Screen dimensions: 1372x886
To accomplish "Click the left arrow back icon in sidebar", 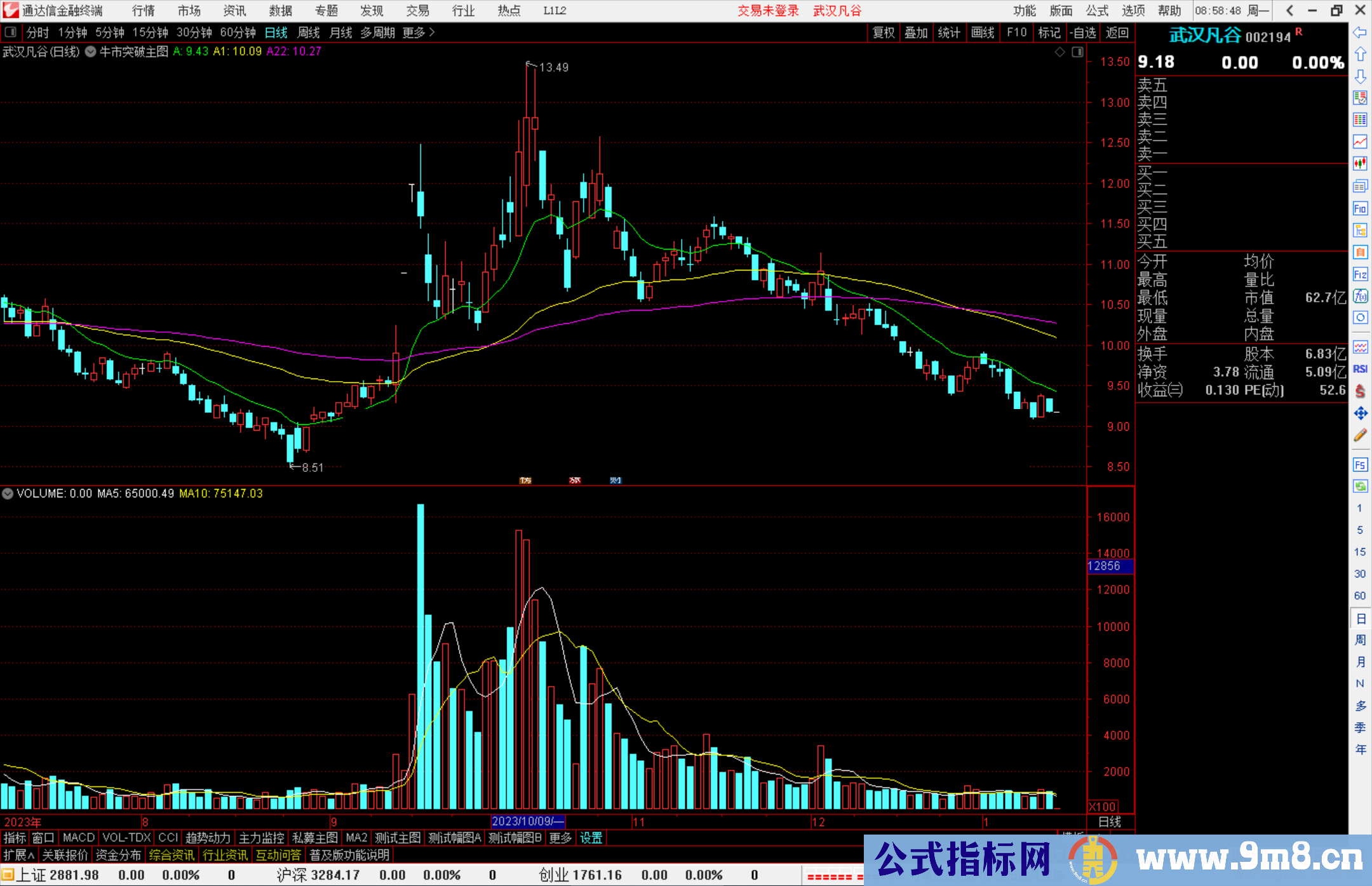I will [x=1360, y=32].
